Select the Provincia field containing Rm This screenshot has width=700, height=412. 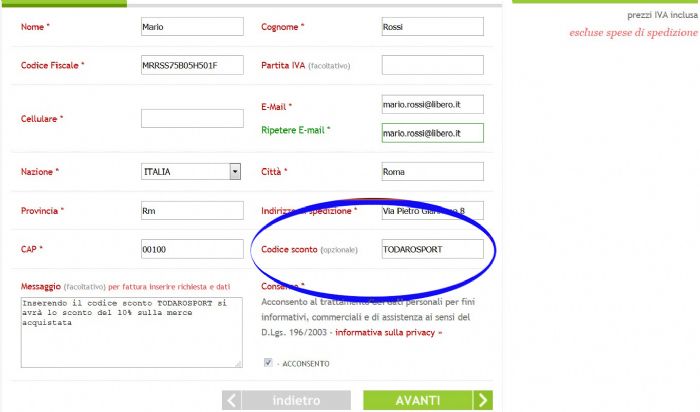pyautogui.click(x=191, y=211)
